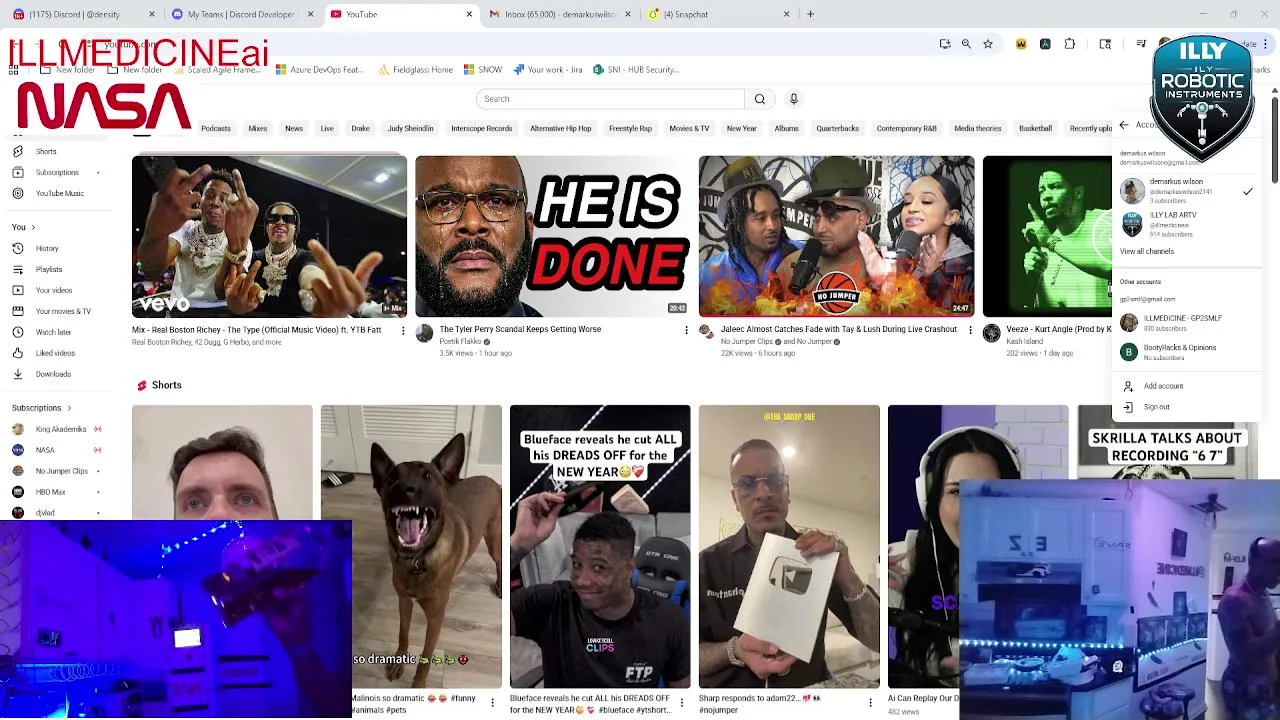This screenshot has width=1280, height=720.
Task: Open Azure DevOps bookmark
Action: (319, 70)
